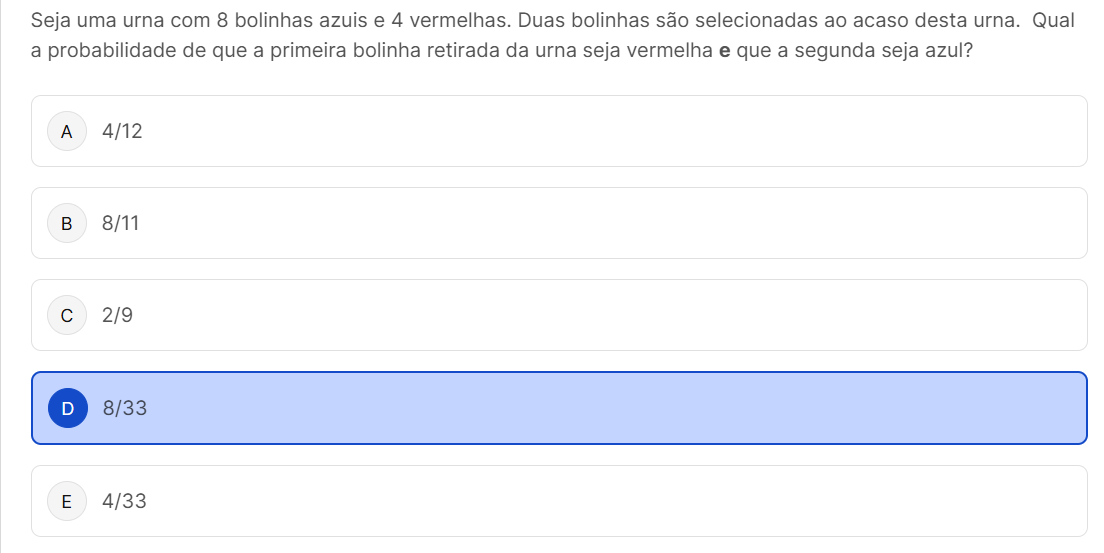Screen dimensions: 1104x553
Task: Choose the answer text 4/33
Action: [x=124, y=501]
